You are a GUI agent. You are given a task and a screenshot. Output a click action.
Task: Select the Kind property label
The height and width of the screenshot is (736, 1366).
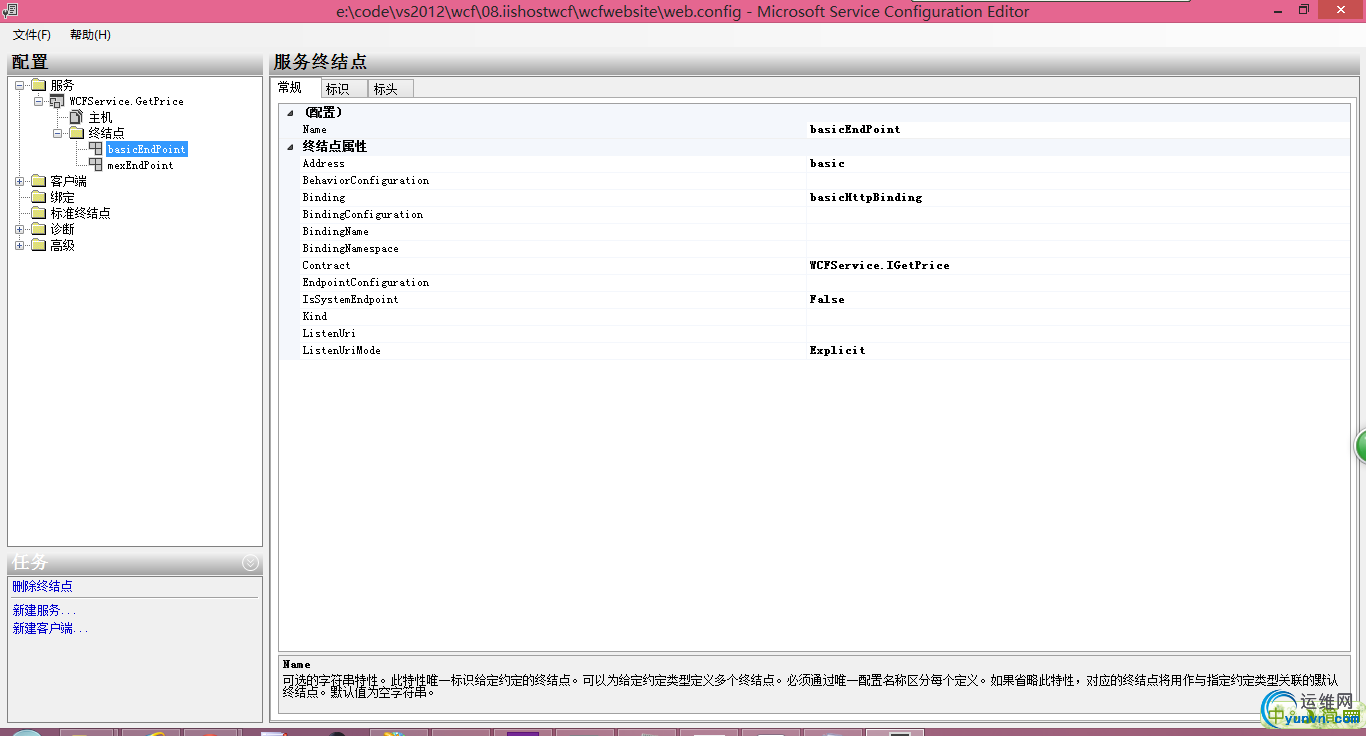[x=315, y=316]
